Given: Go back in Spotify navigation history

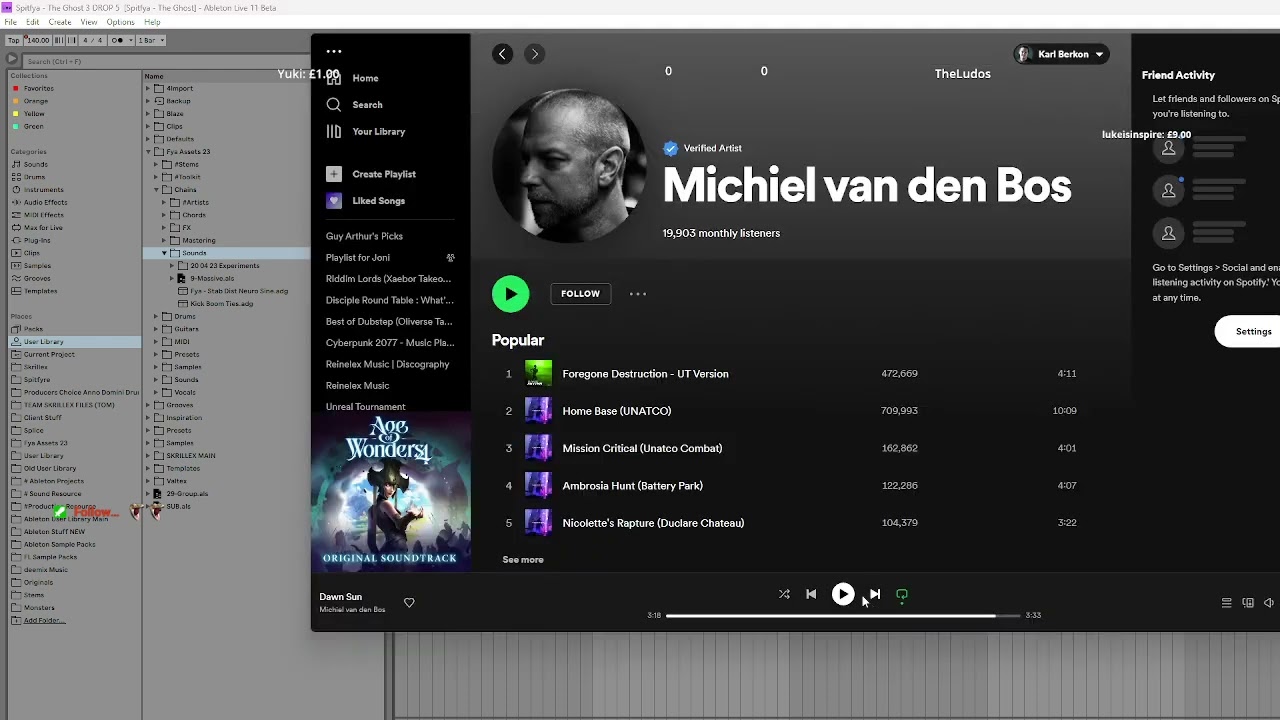Looking at the screenshot, I should 503,54.
